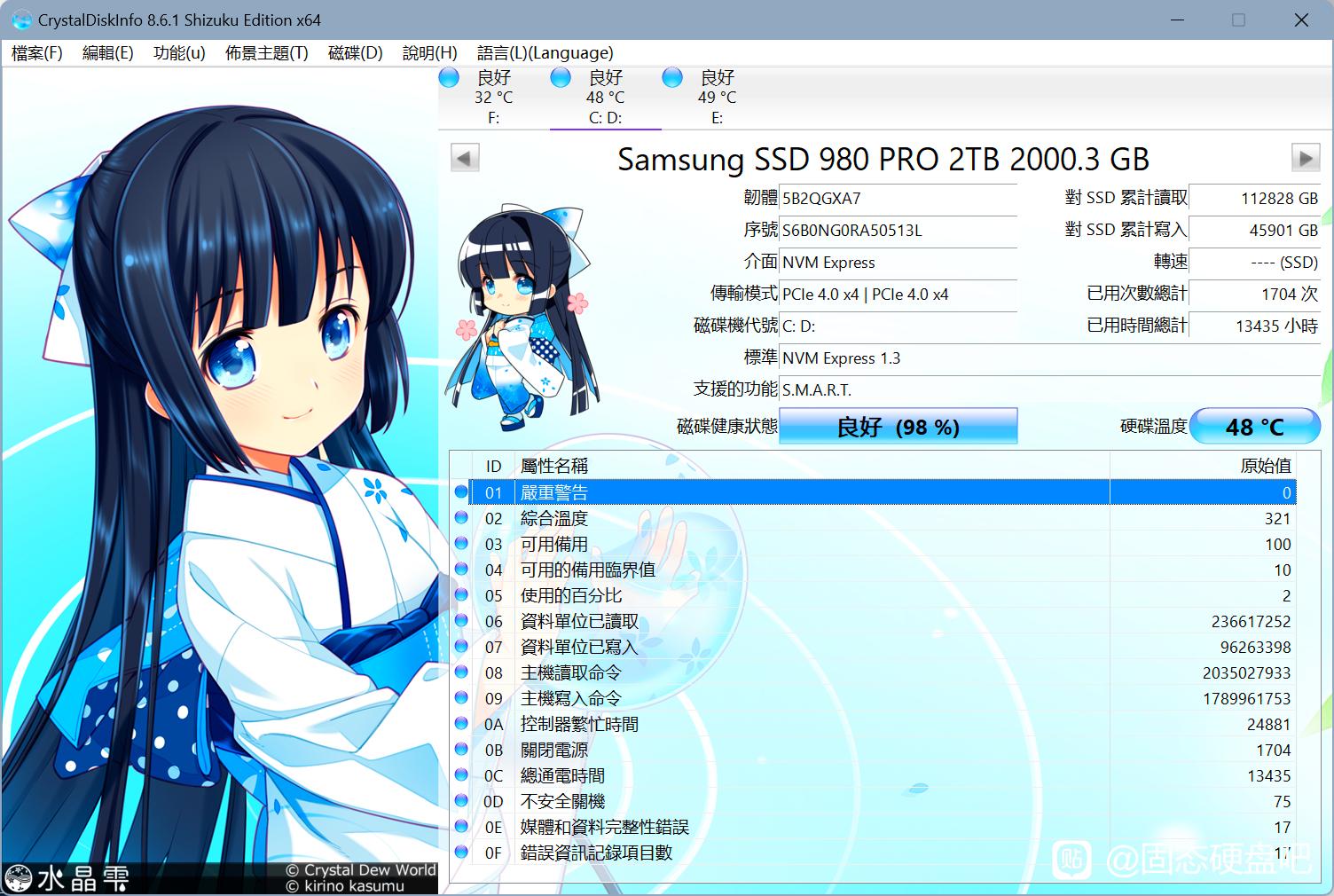Open the 檔案(F) menu
This screenshot has height=896, width=1334.
36,53
